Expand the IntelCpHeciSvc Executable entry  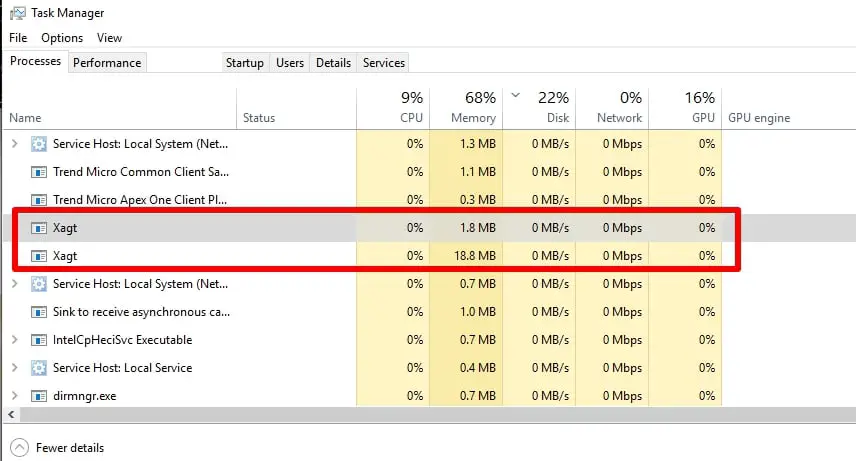[15, 340]
